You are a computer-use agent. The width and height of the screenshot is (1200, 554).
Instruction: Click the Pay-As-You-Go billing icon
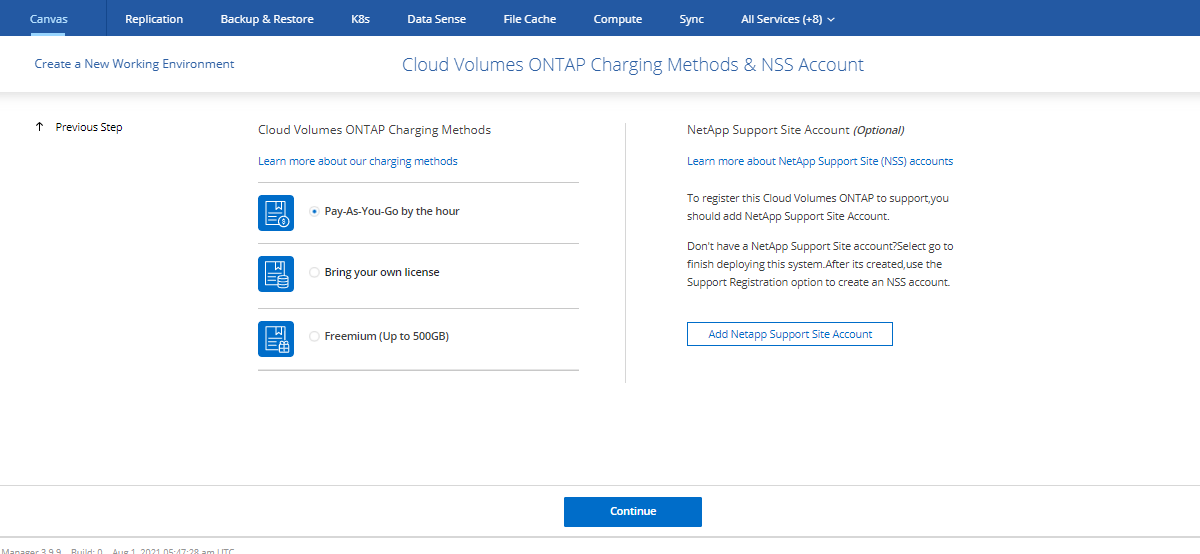(276, 212)
